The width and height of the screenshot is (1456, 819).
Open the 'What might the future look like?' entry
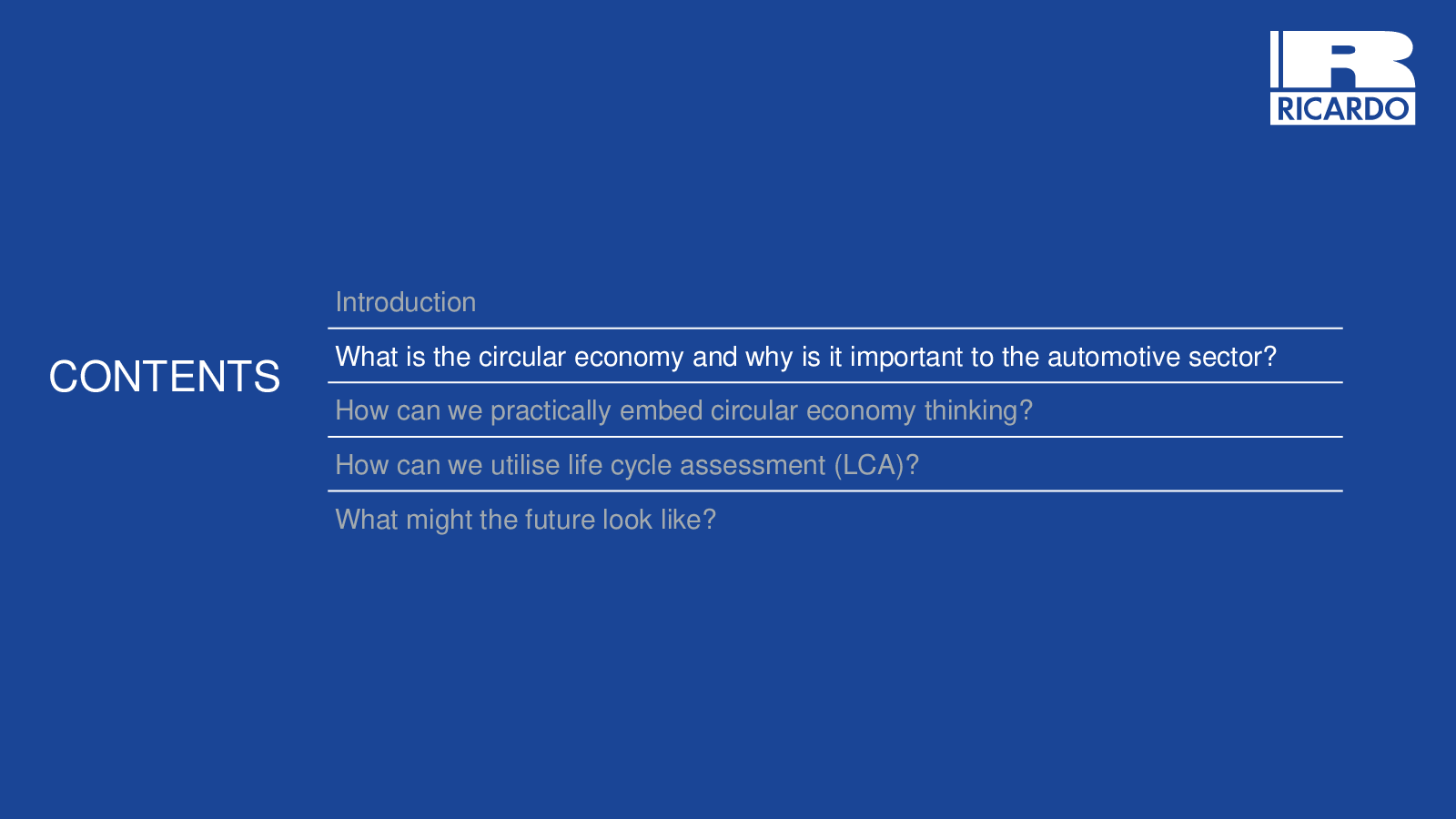pyautogui.click(x=526, y=520)
